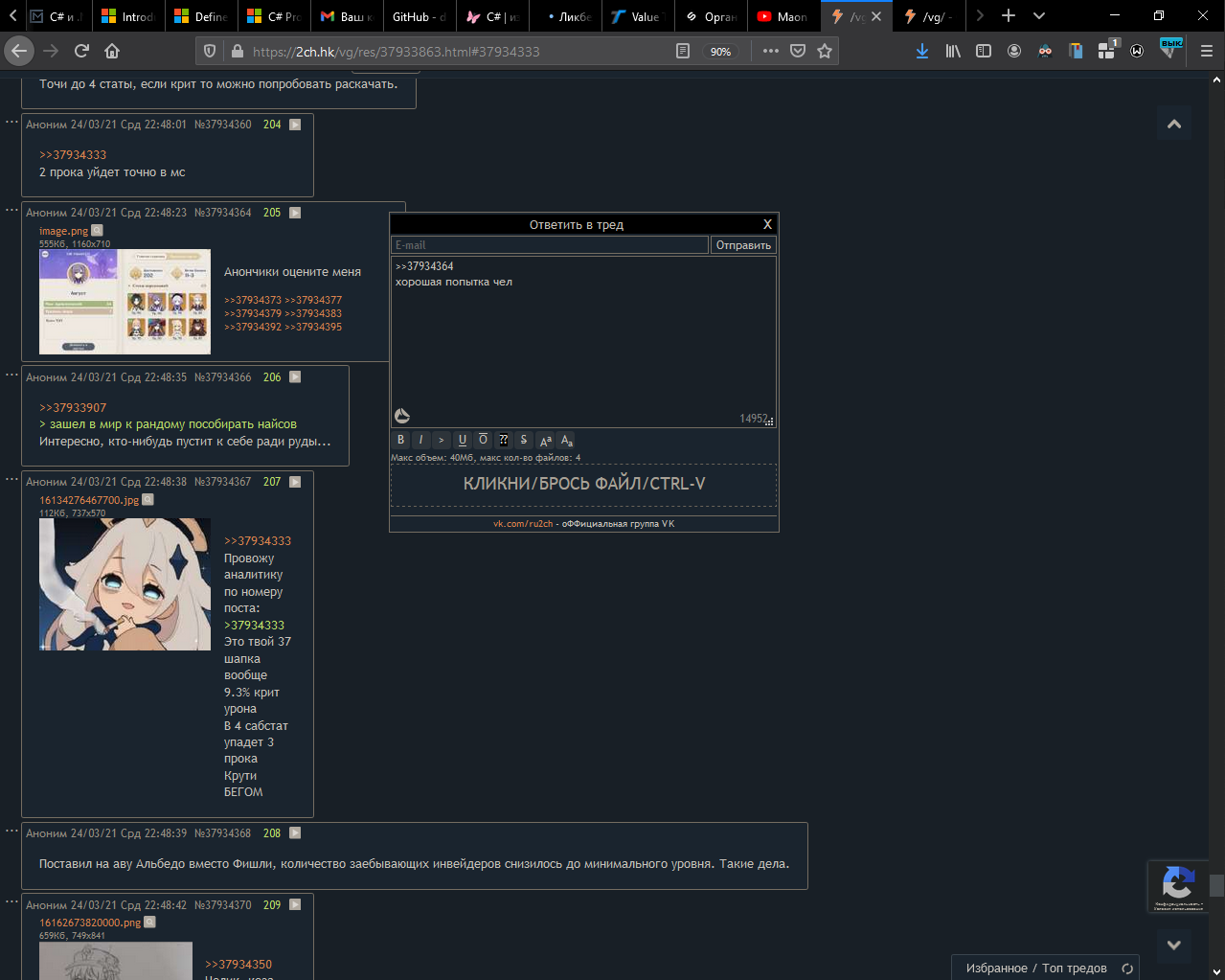
Task: Jump to bottom with down arrow
Action: pyautogui.click(x=1174, y=946)
